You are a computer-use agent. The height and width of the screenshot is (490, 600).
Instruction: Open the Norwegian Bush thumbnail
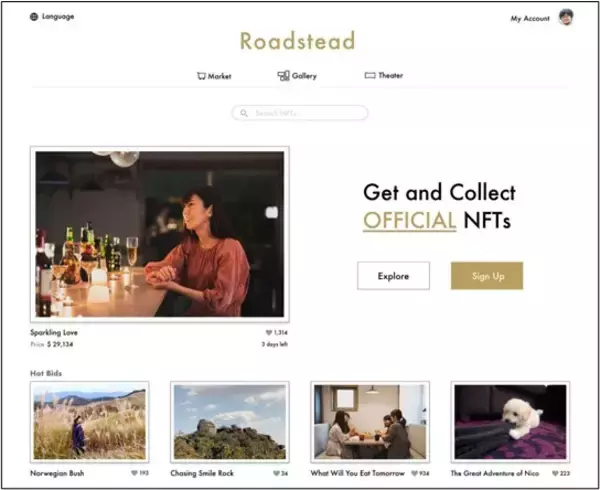(89, 421)
